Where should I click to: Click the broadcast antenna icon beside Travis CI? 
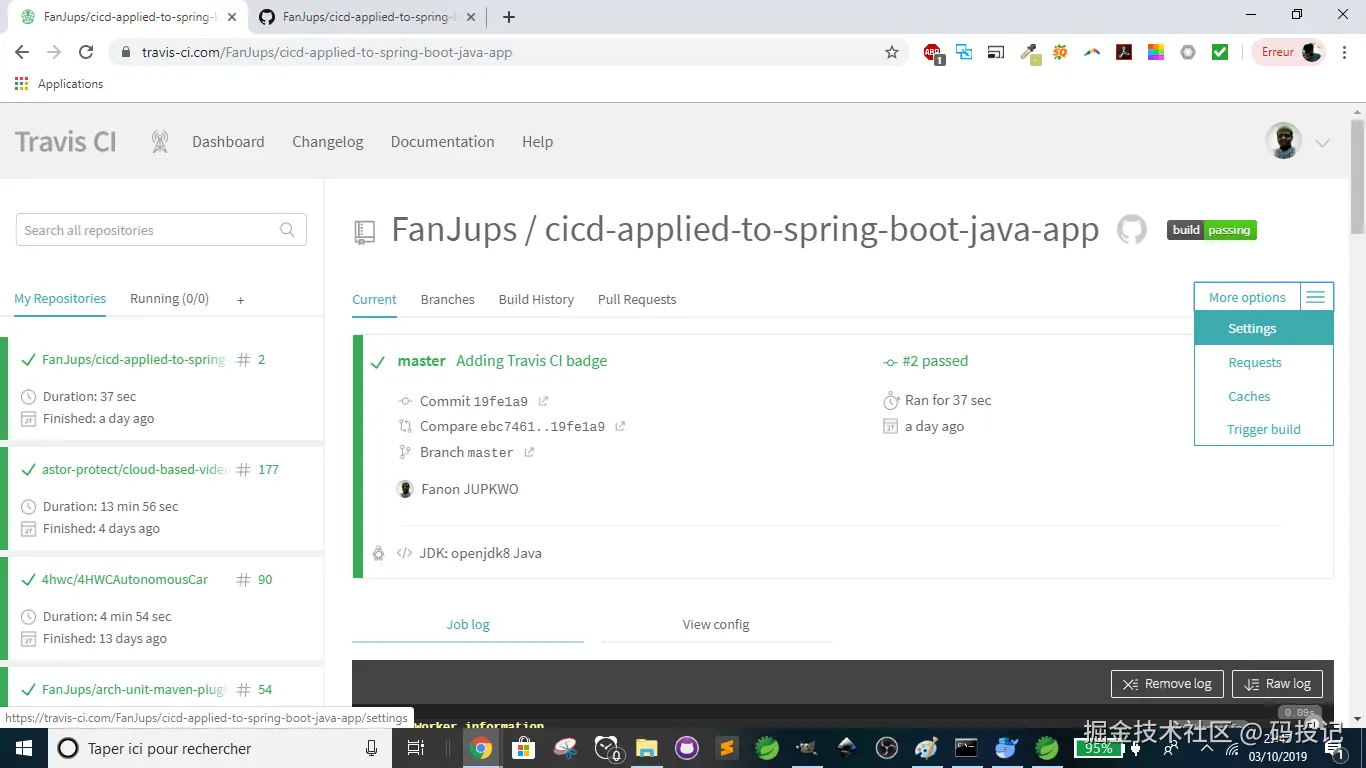160,142
